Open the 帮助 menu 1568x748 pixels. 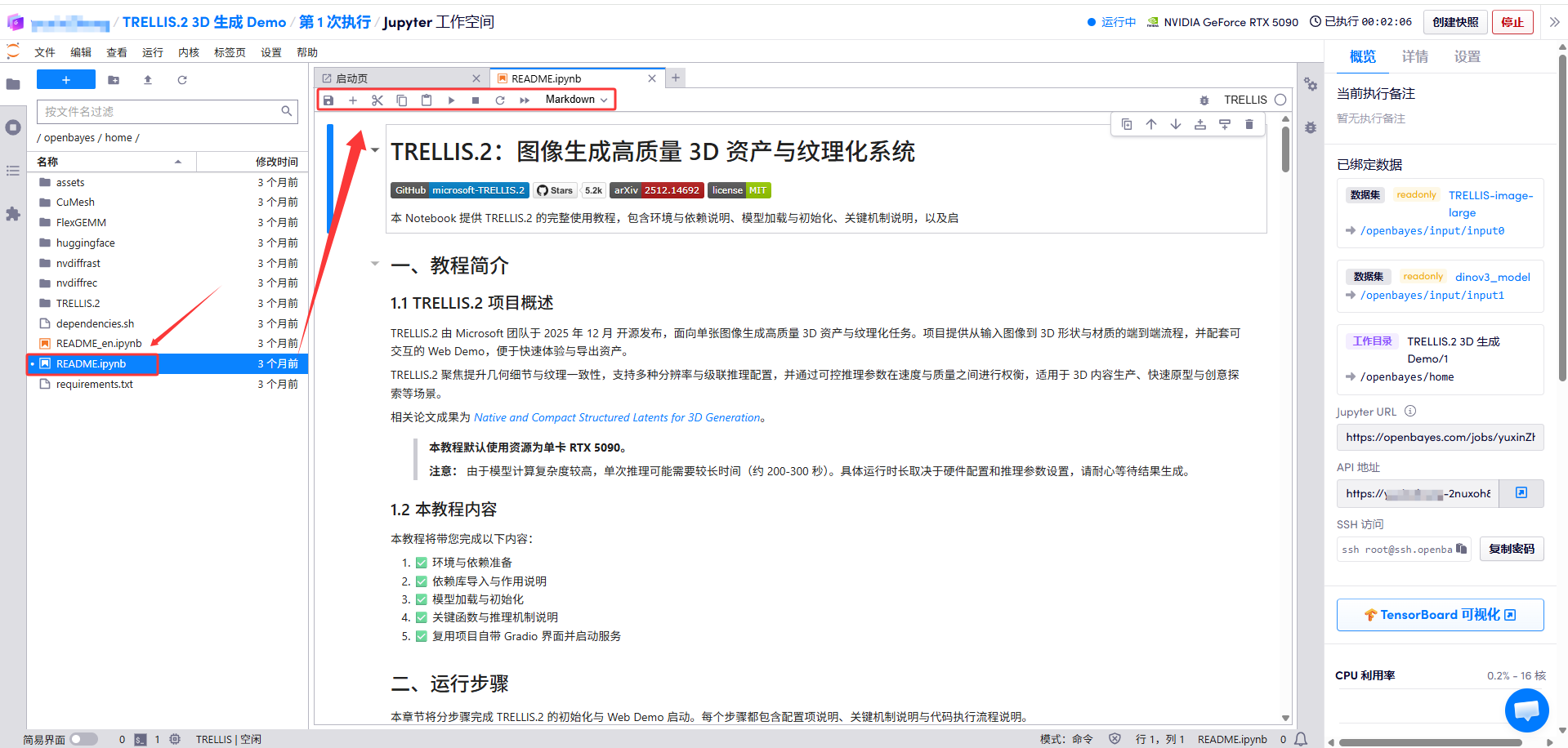(307, 52)
